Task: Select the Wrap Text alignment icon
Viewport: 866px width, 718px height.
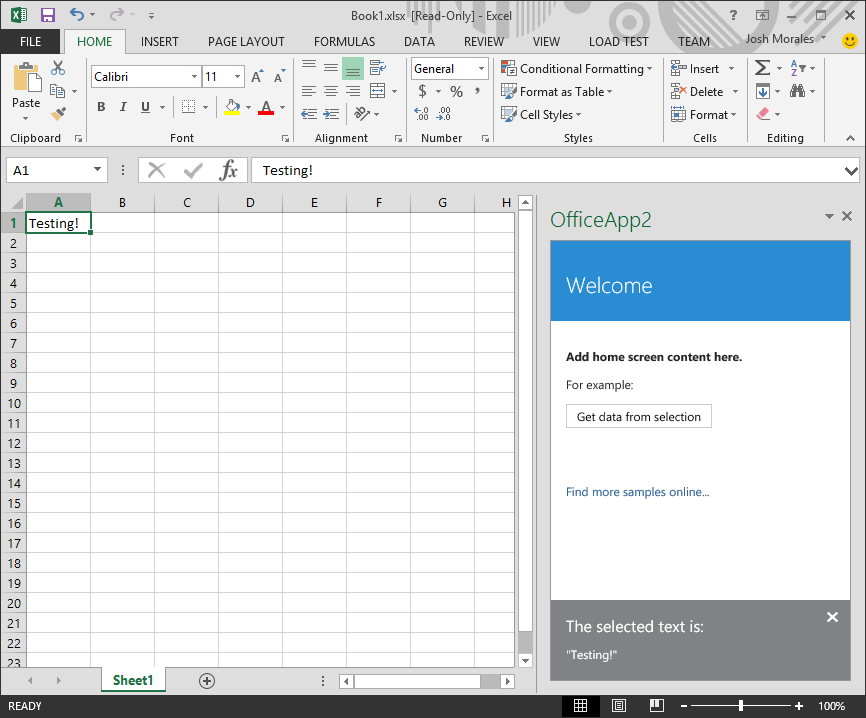Action: 378,68
